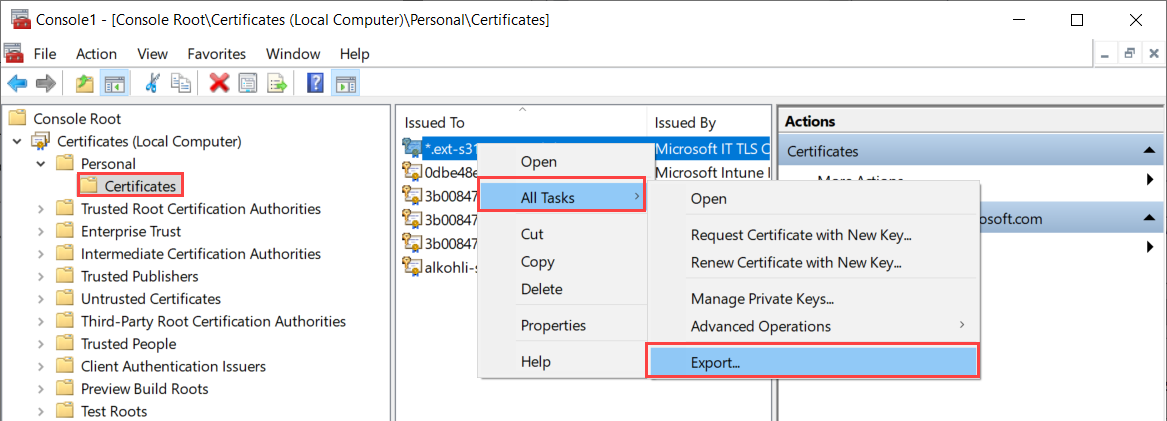Open the File menu
Screen dimensions: 1167x421
coord(45,54)
